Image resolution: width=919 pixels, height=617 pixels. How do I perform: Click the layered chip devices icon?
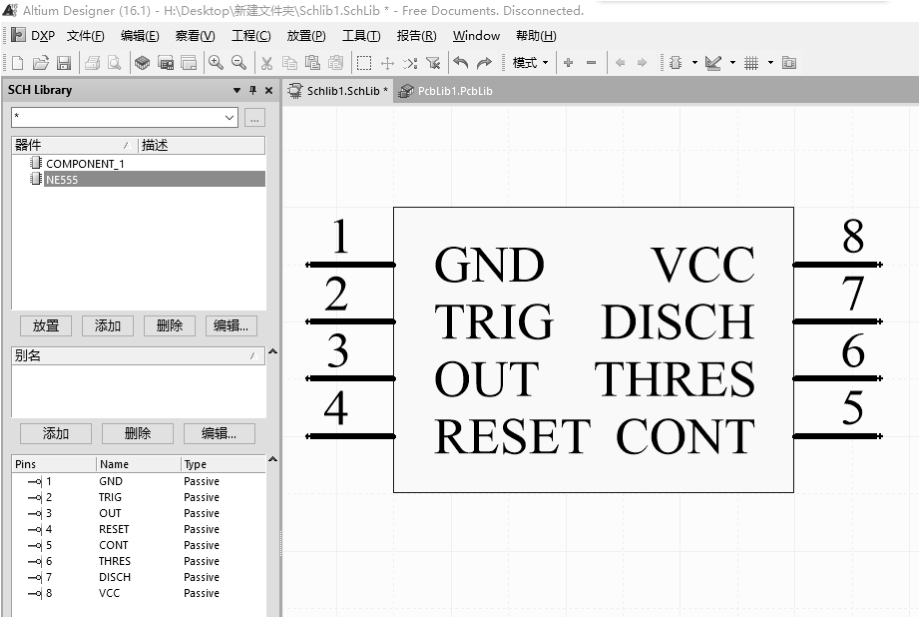coord(142,63)
